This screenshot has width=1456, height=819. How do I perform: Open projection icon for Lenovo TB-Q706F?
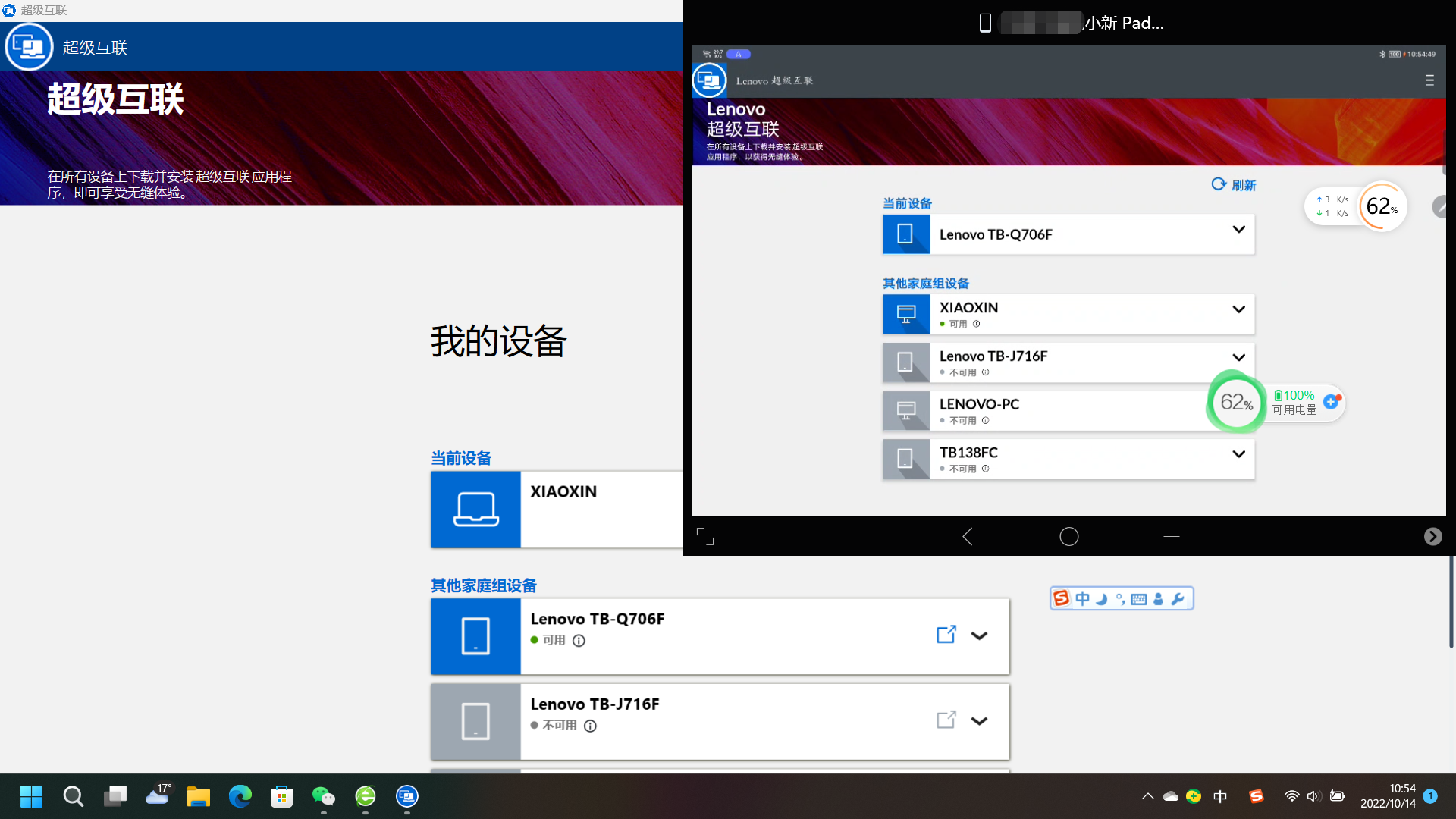click(x=946, y=635)
